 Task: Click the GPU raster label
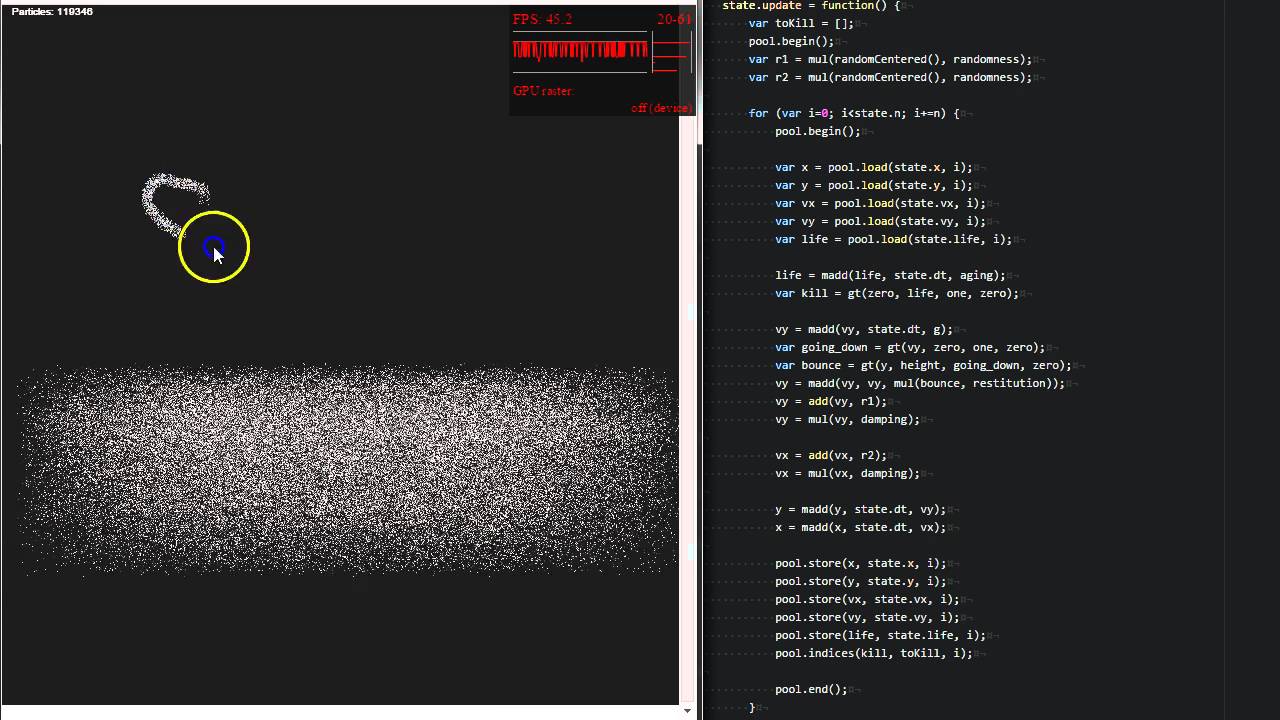(543, 91)
